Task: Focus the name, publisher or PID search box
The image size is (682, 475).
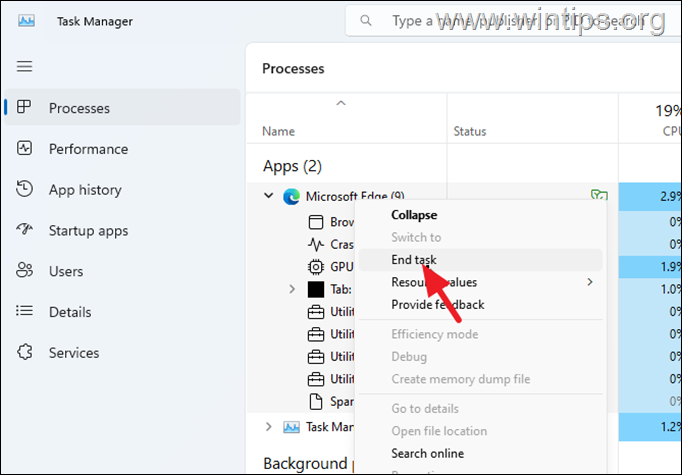Action: [x=513, y=20]
